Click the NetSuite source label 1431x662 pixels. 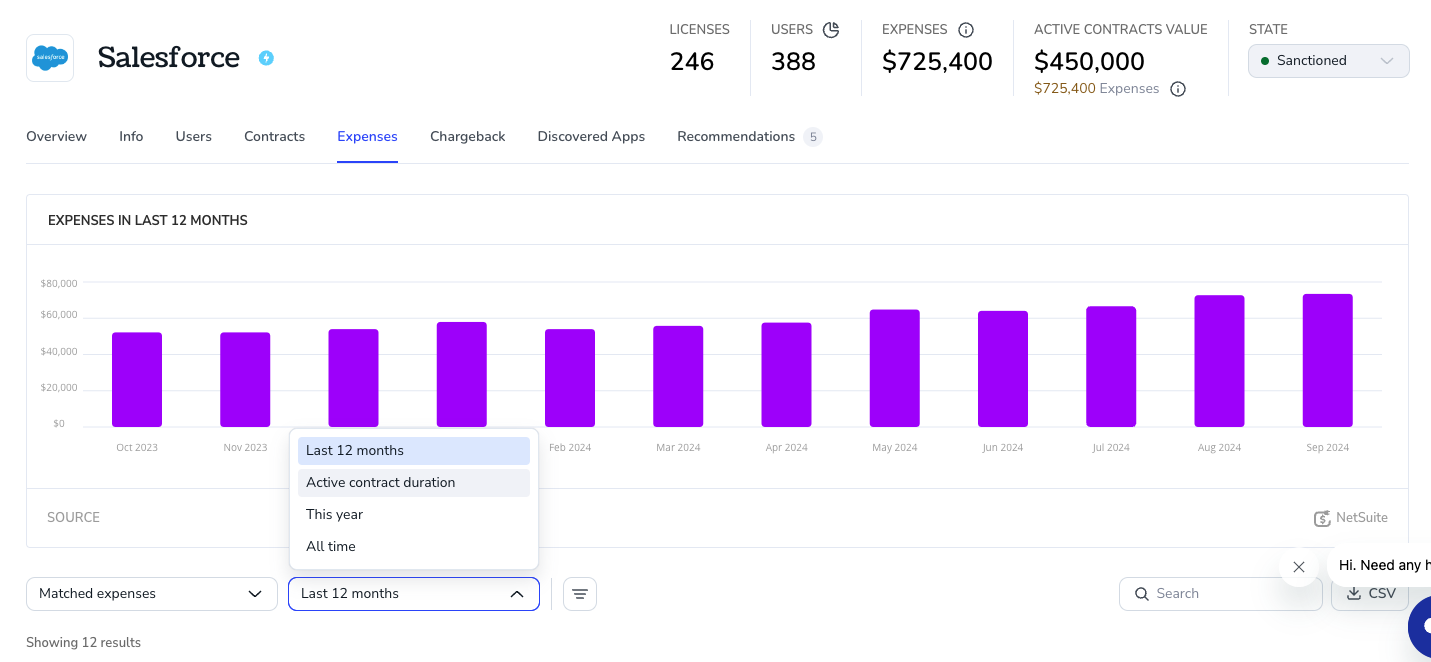tap(1362, 518)
